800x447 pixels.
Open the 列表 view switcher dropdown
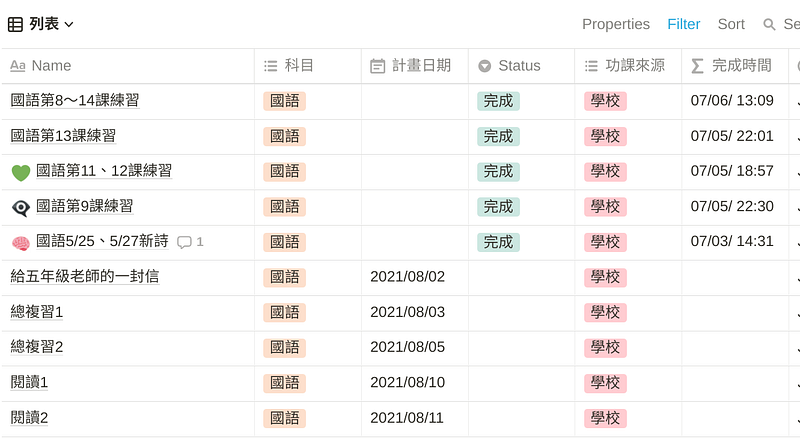point(51,24)
